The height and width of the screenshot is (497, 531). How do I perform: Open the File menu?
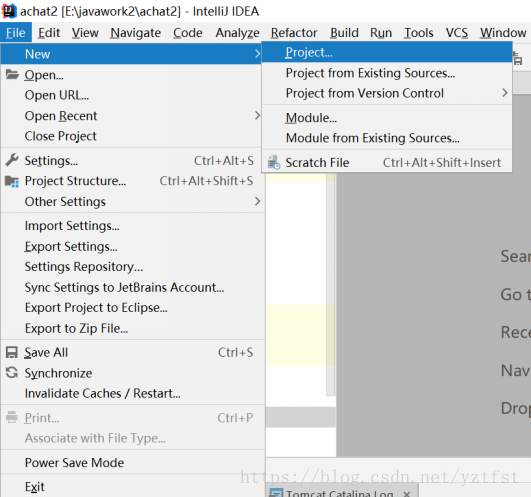16,33
